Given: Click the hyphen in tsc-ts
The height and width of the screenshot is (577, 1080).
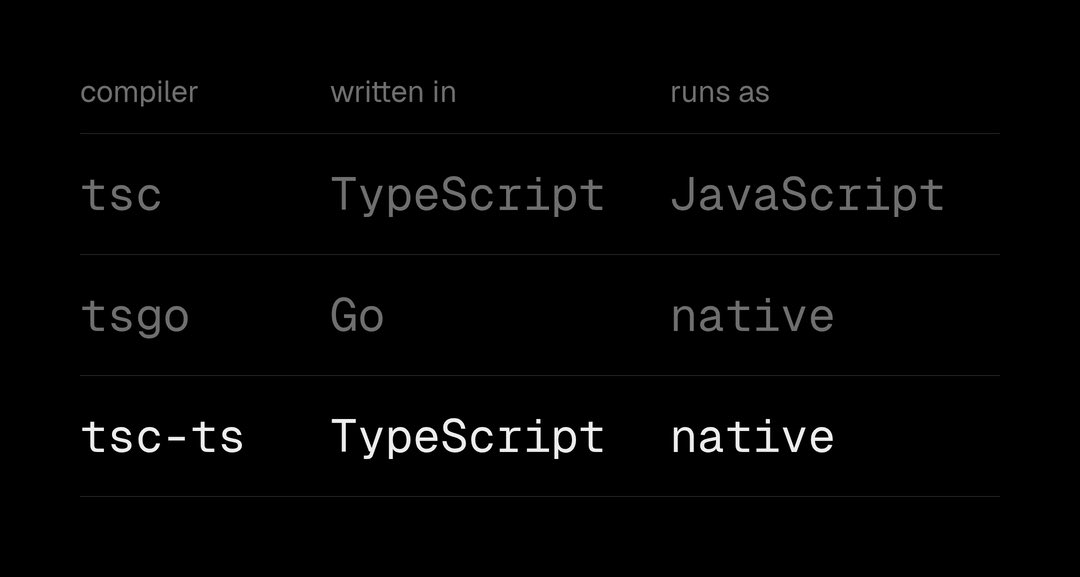Looking at the screenshot, I should click(176, 439).
